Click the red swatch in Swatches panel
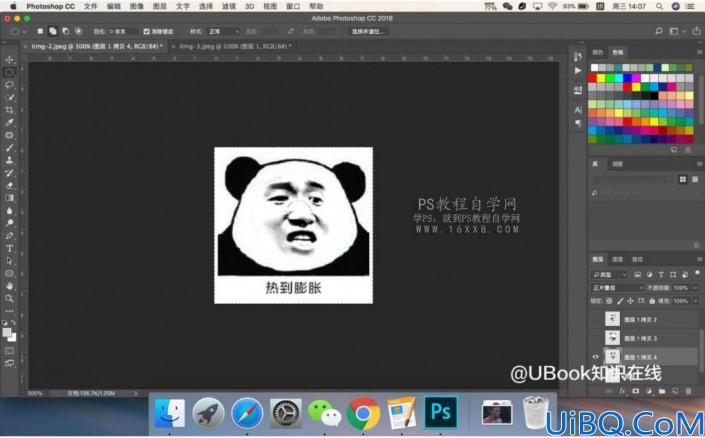 pyautogui.click(x=592, y=78)
